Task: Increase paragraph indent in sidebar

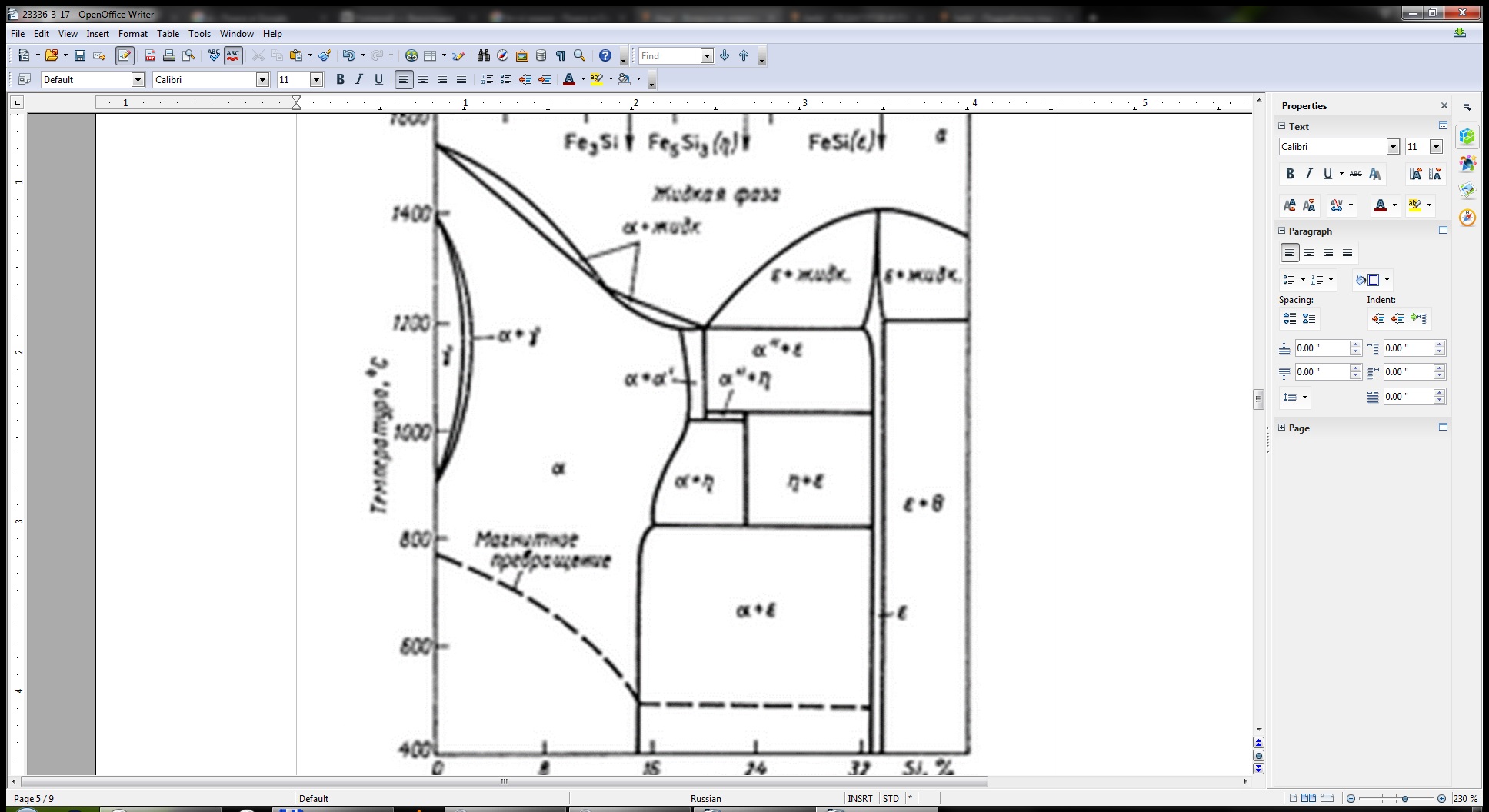Action: tap(1378, 318)
